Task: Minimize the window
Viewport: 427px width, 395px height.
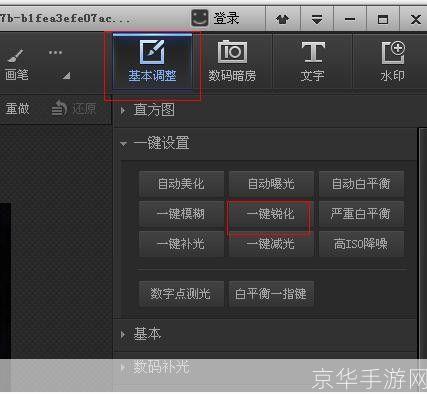Action: coord(350,19)
